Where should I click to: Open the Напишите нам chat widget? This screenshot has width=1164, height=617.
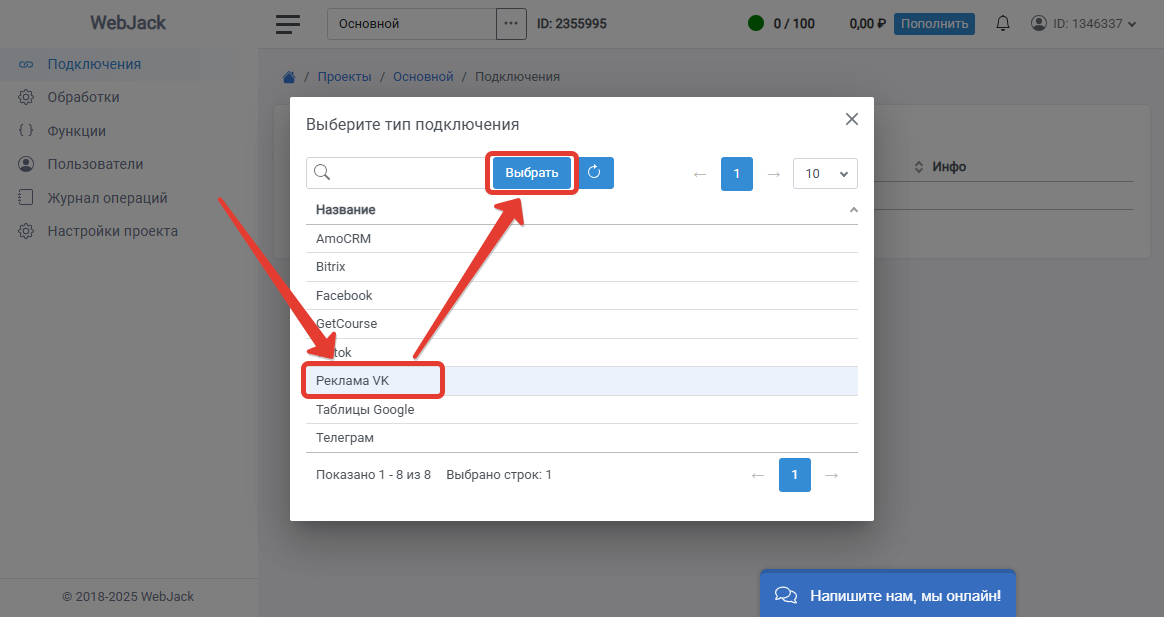(888, 594)
